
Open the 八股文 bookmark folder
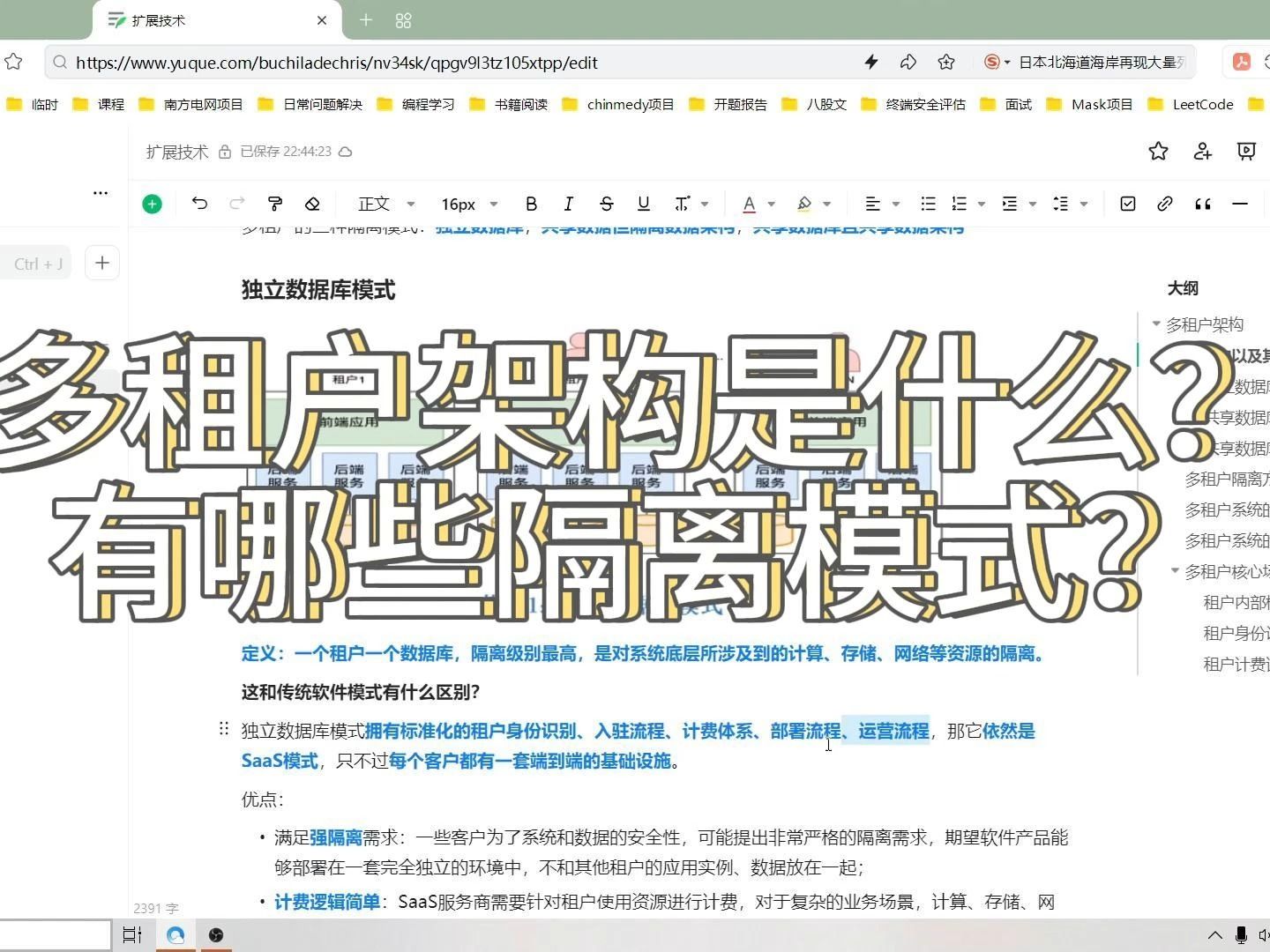tap(814, 104)
